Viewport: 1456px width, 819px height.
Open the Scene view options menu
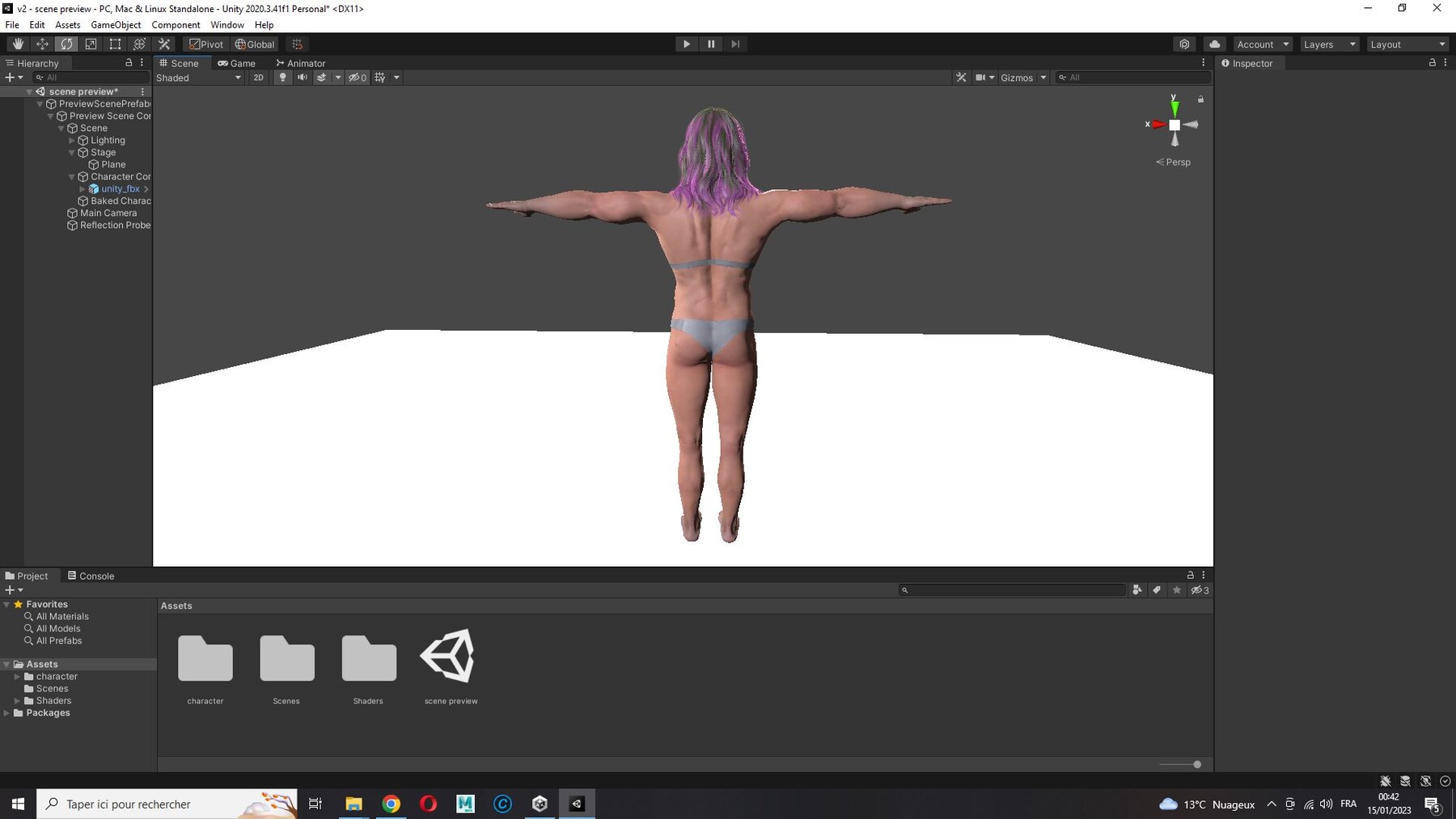click(1203, 62)
